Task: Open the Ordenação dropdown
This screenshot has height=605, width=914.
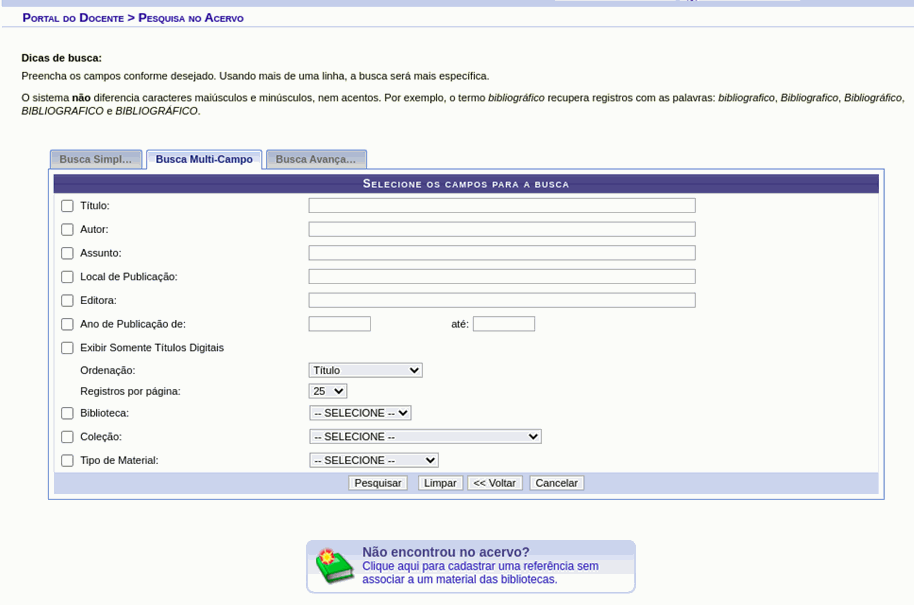Action: (x=365, y=370)
